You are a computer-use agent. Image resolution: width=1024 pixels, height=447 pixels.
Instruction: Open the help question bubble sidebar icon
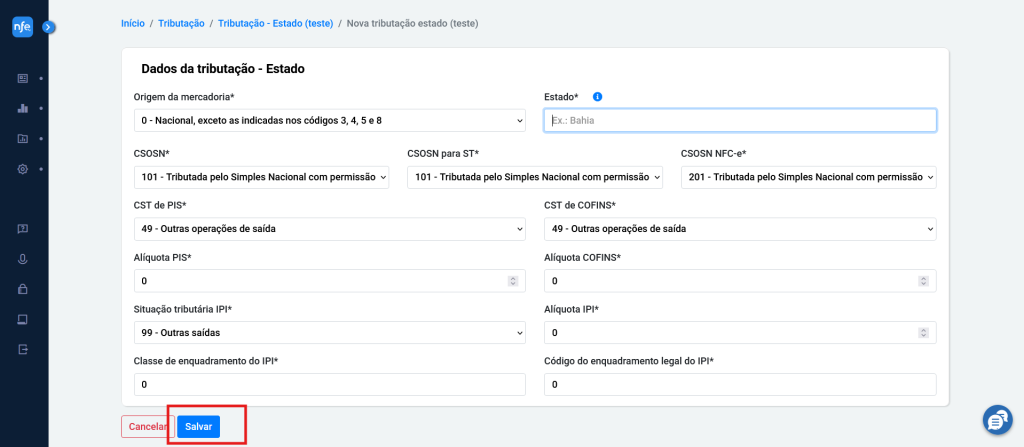(x=22, y=229)
